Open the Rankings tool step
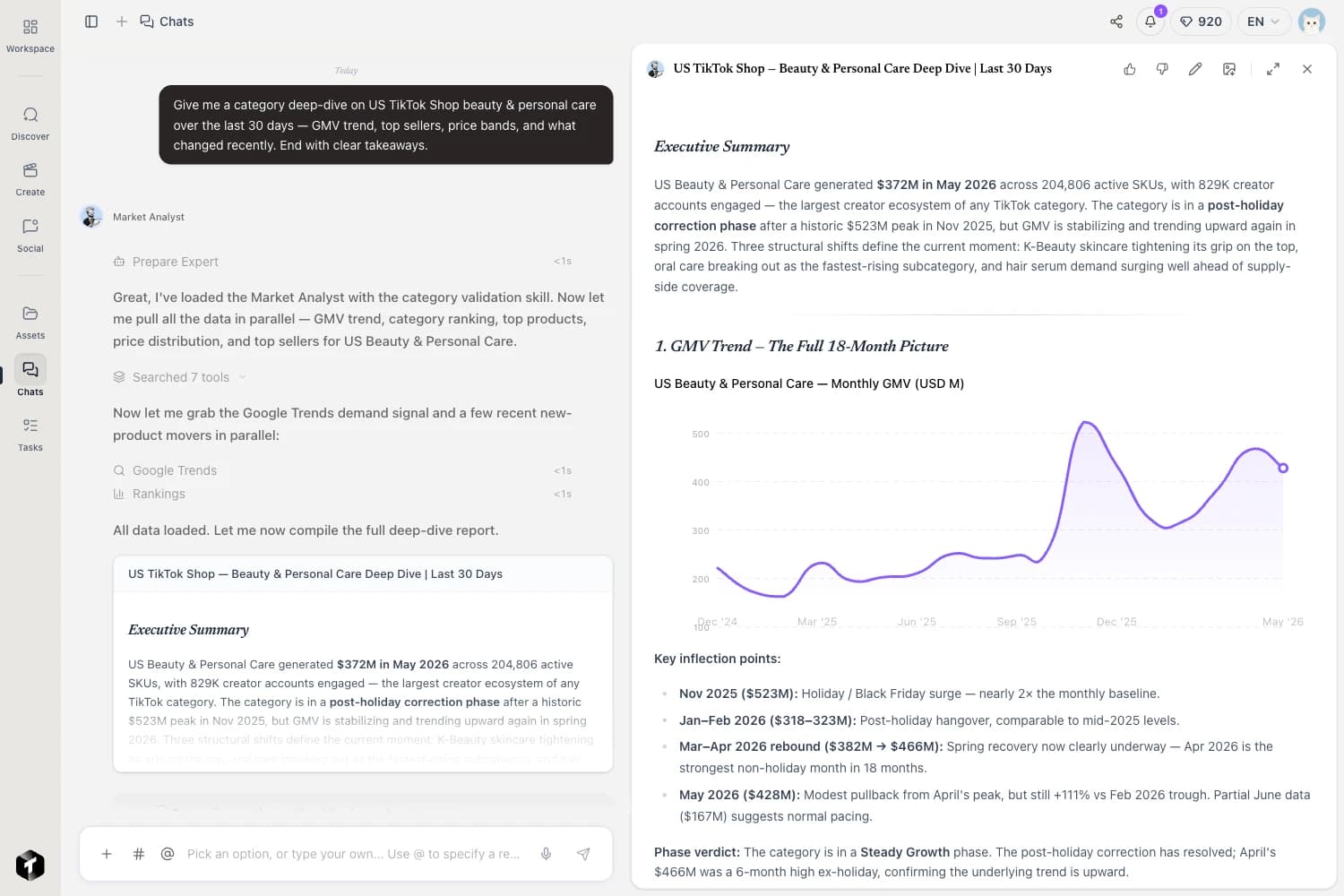Viewport: 1344px width, 896px height. [342, 494]
